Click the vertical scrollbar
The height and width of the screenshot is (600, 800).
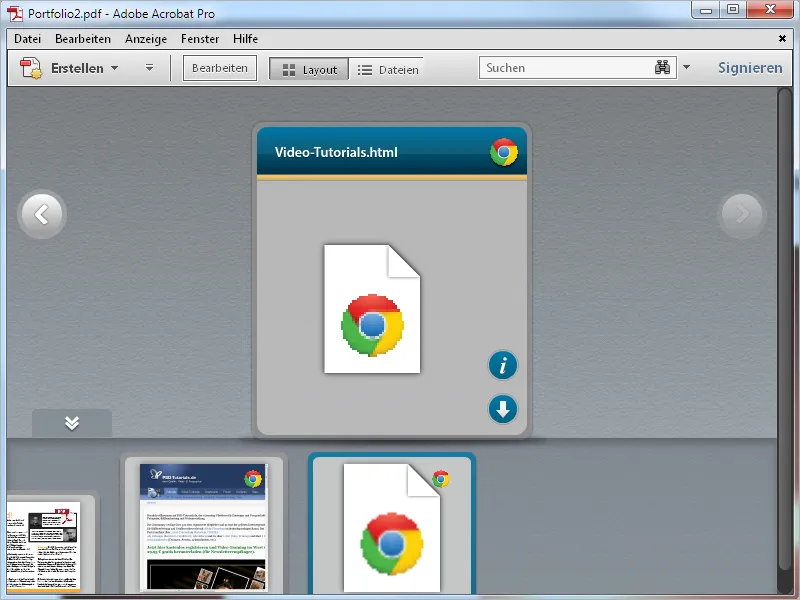[x=784, y=329]
